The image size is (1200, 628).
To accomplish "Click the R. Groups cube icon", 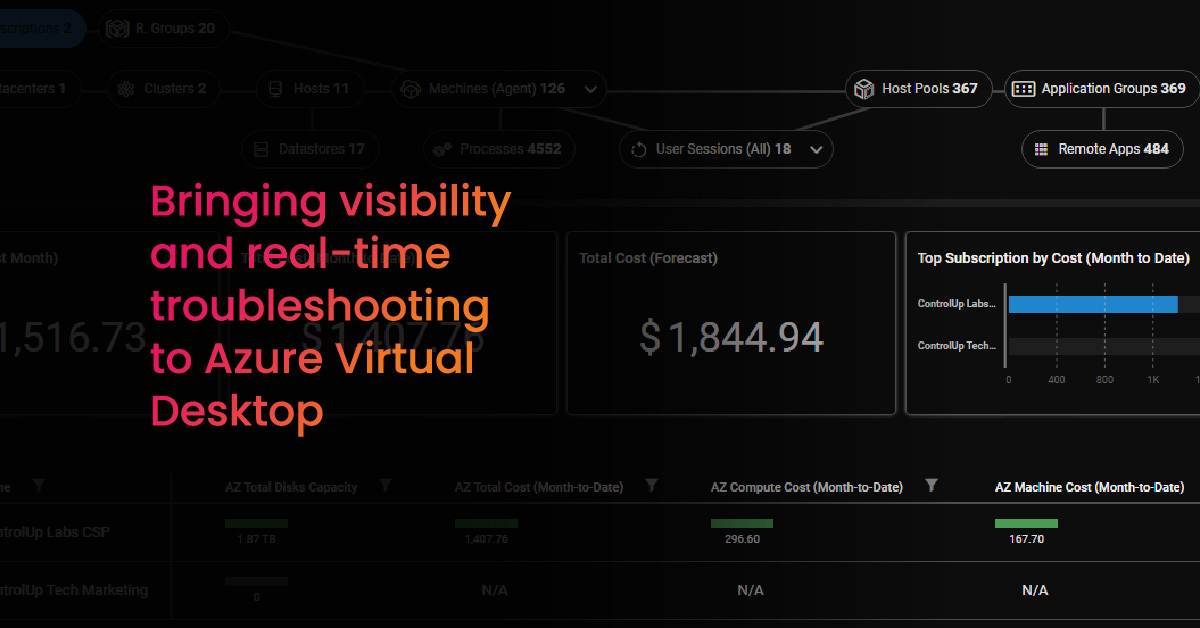I will (116, 28).
